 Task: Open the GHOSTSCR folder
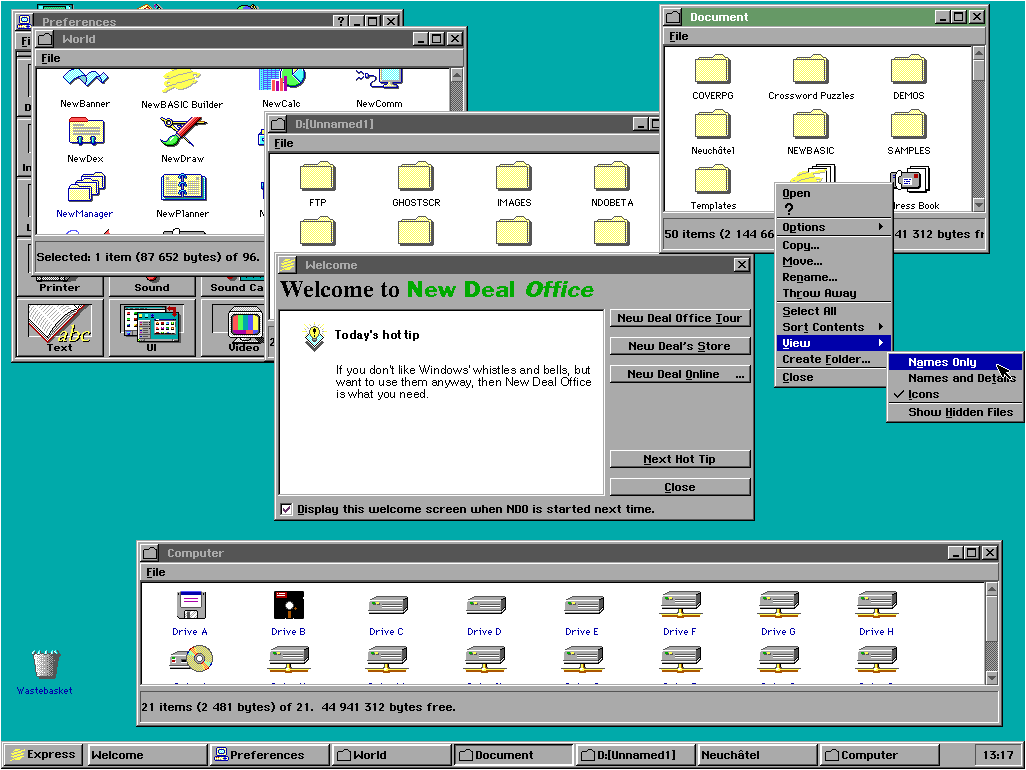(416, 178)
